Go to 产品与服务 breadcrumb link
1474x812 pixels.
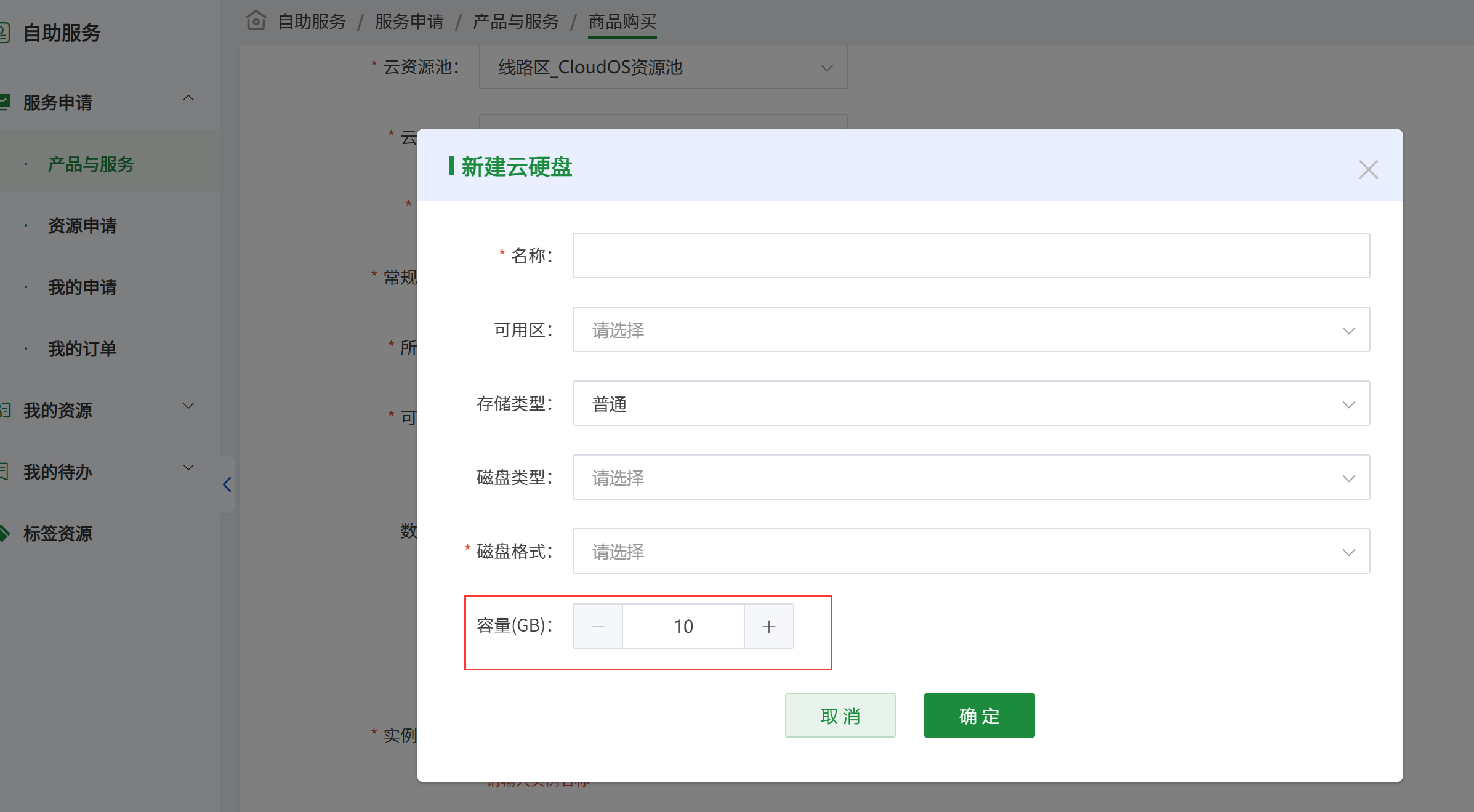[x=515, y=22]
